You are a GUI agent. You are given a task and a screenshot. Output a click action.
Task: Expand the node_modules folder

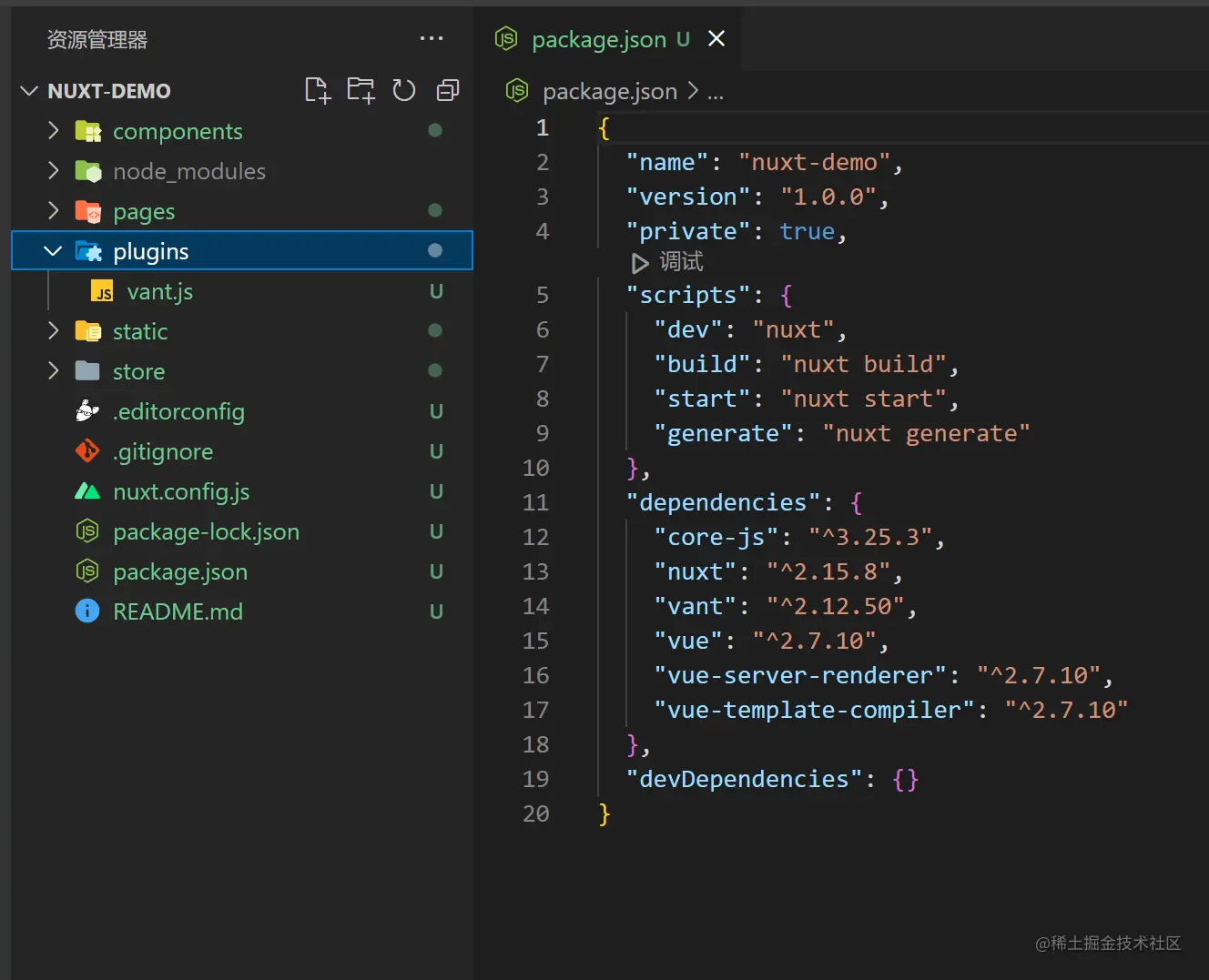(54, 171)
